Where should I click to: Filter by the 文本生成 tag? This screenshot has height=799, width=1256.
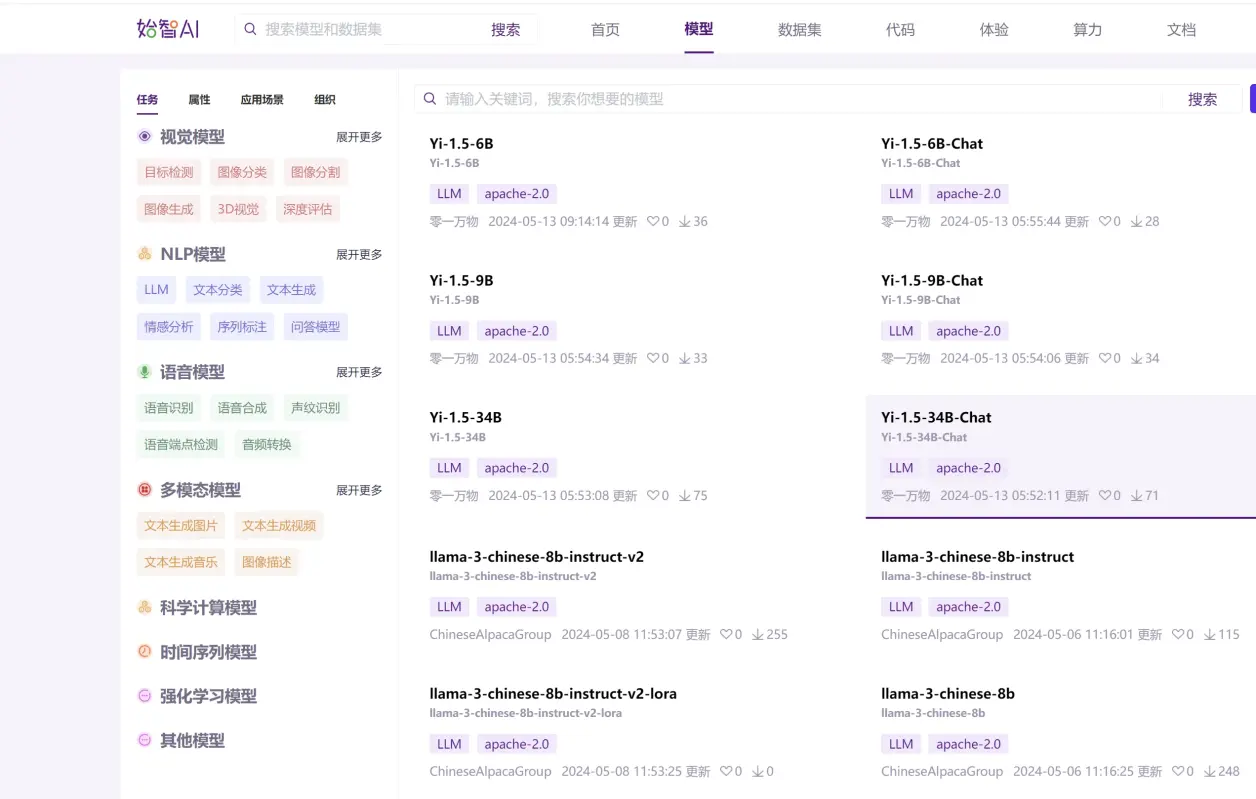[x=291, y=290]
